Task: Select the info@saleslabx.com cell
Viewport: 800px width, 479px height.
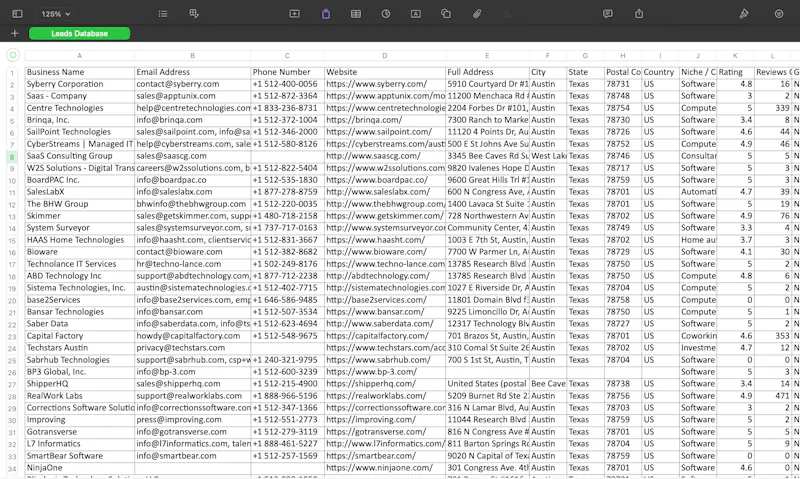Action: [x=192, y=192]
